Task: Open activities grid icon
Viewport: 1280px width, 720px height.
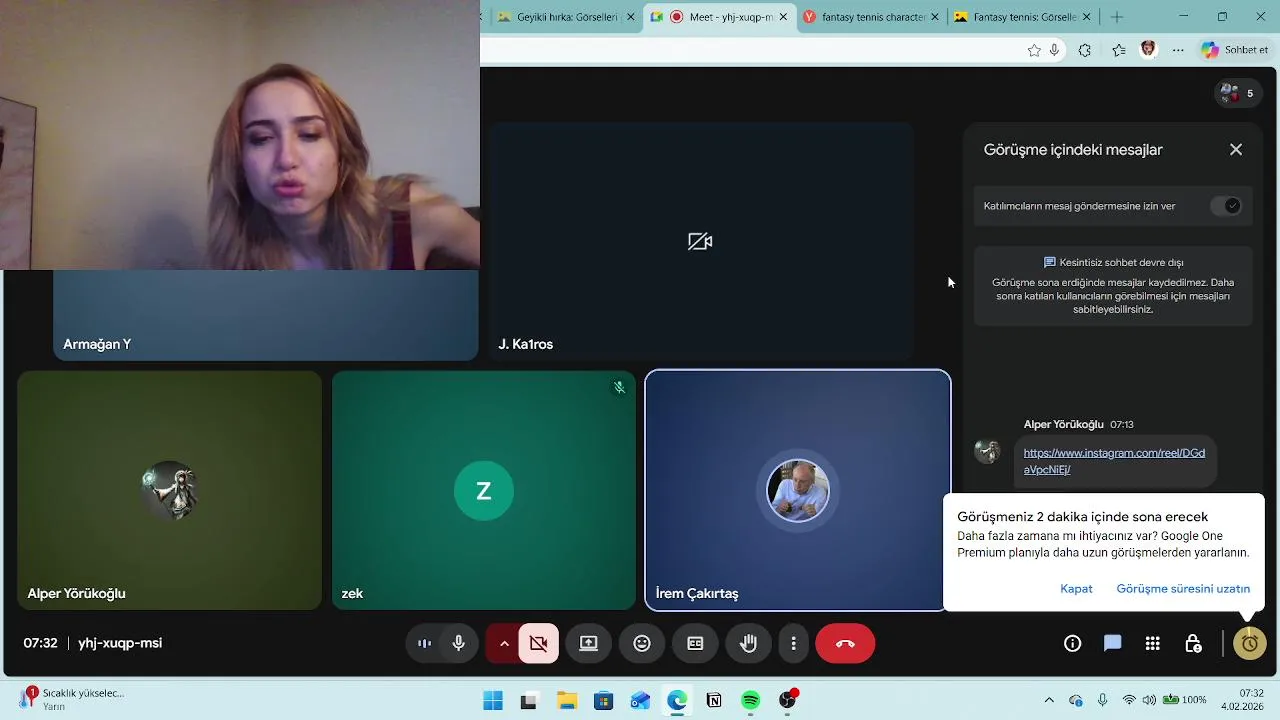Action: click(1153, 644)
